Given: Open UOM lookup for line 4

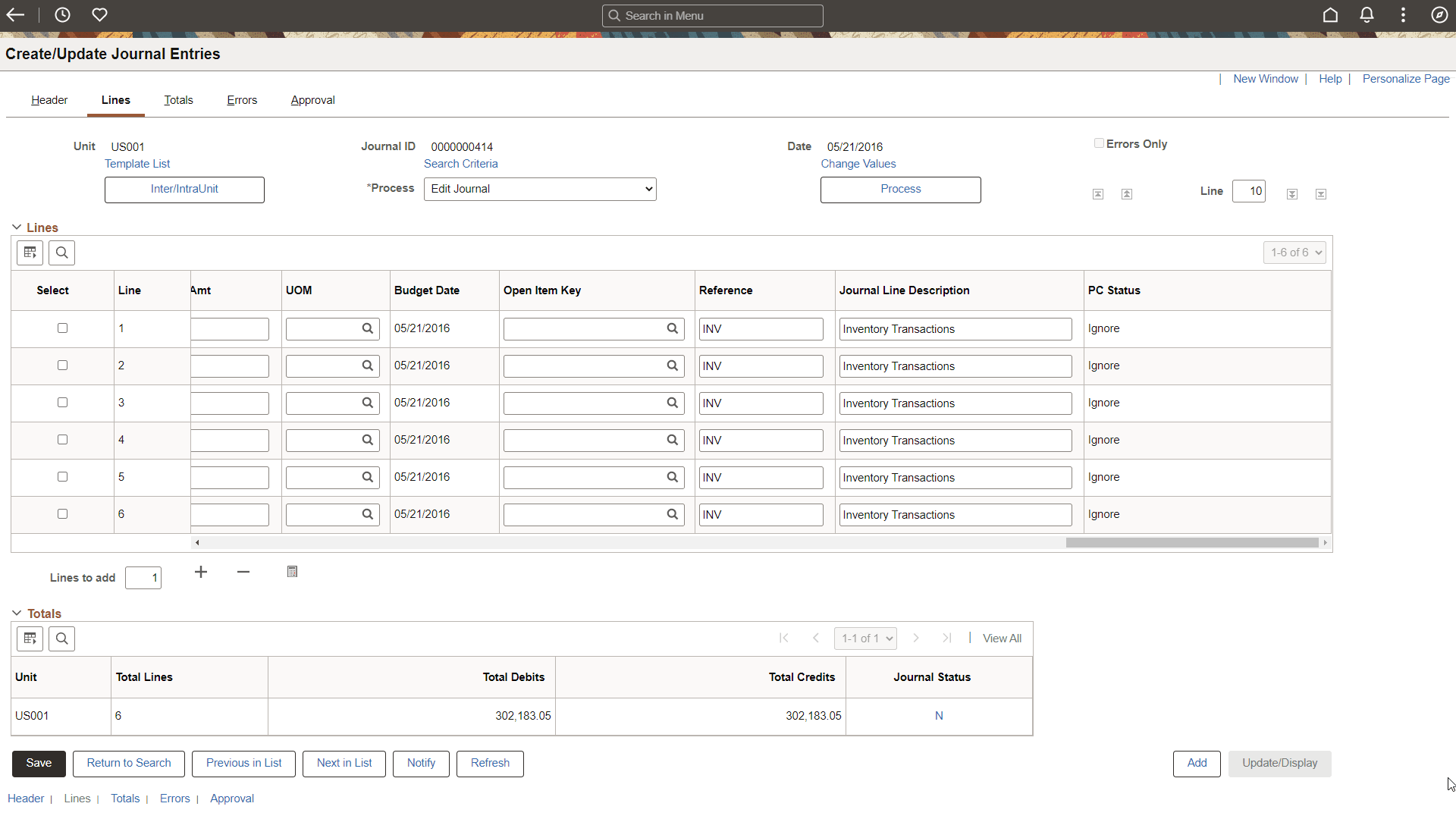Looking at the screenshot, I should 367,440.
